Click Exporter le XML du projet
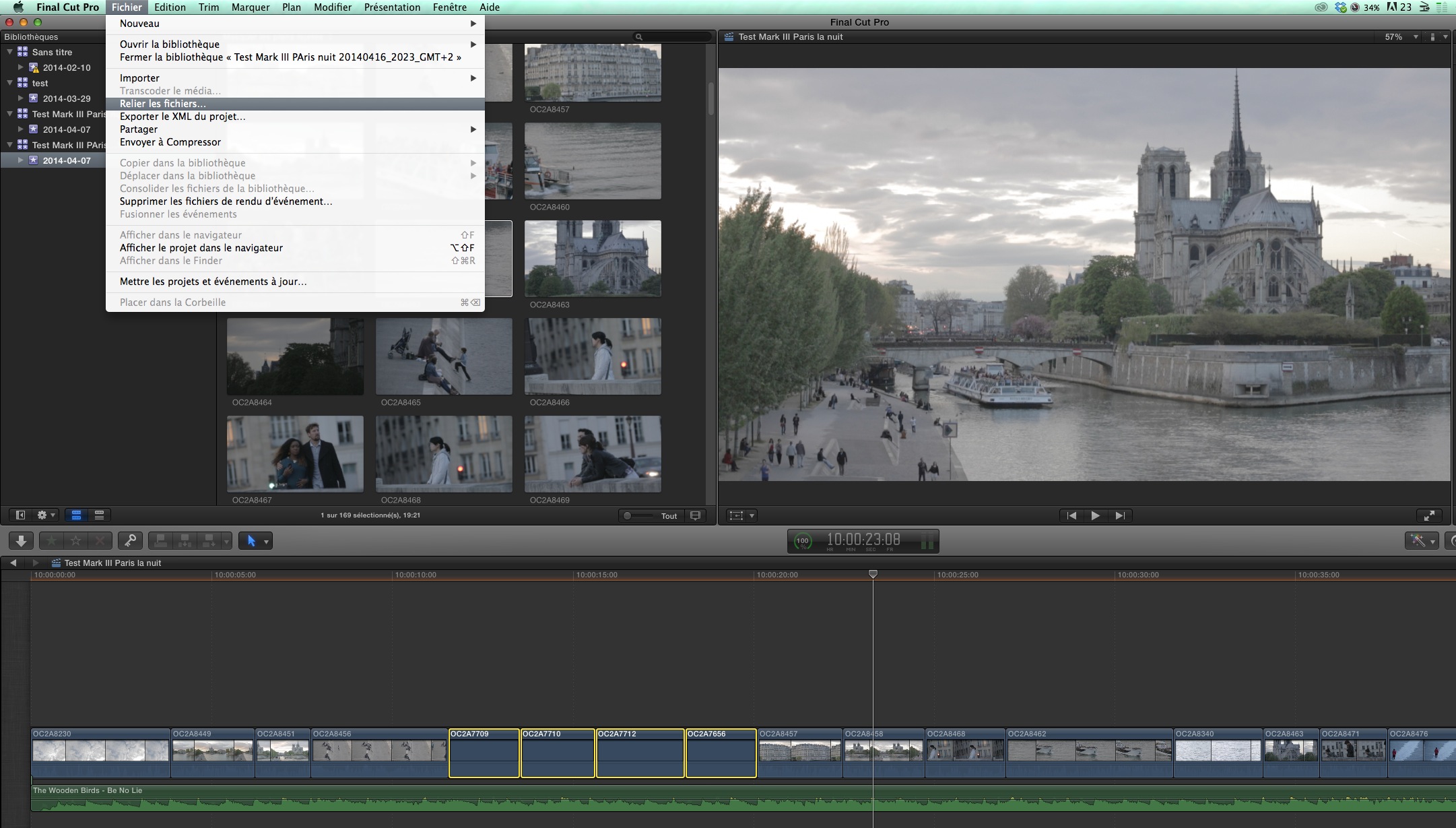This screenshot has width=1456, height=828. [x=183, y=117]
